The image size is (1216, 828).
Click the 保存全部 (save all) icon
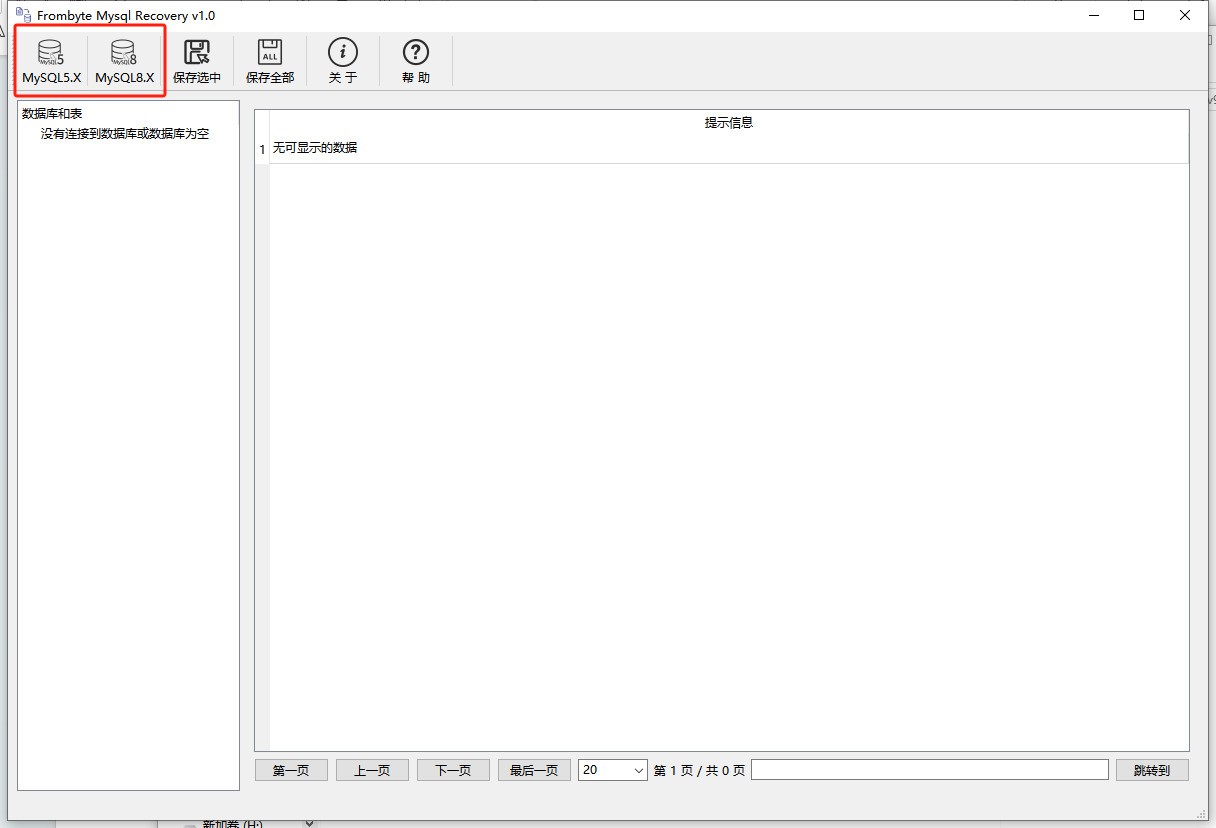[x=270, y=61]
